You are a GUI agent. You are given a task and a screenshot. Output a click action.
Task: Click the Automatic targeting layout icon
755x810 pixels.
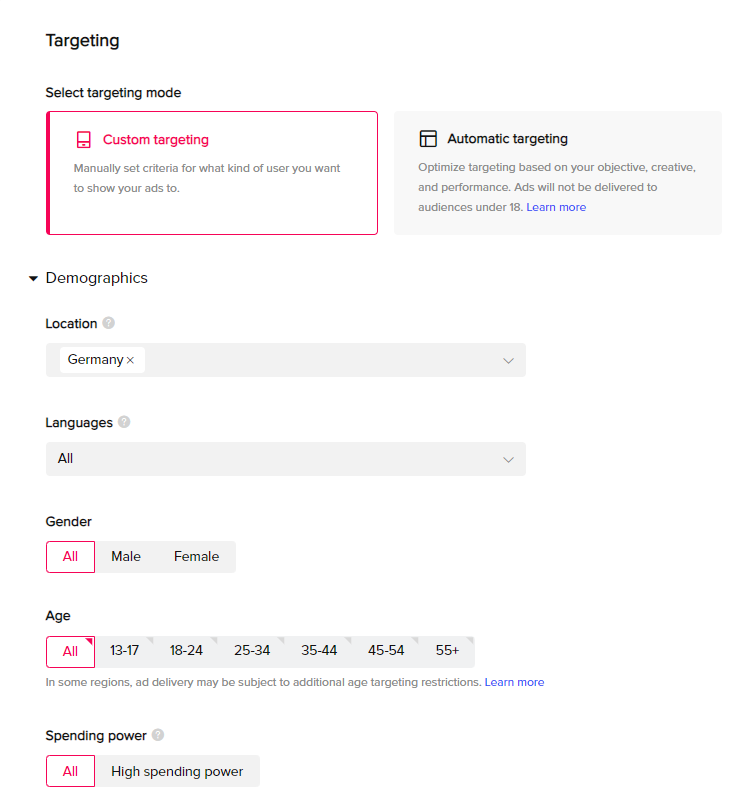pos(428,138)
